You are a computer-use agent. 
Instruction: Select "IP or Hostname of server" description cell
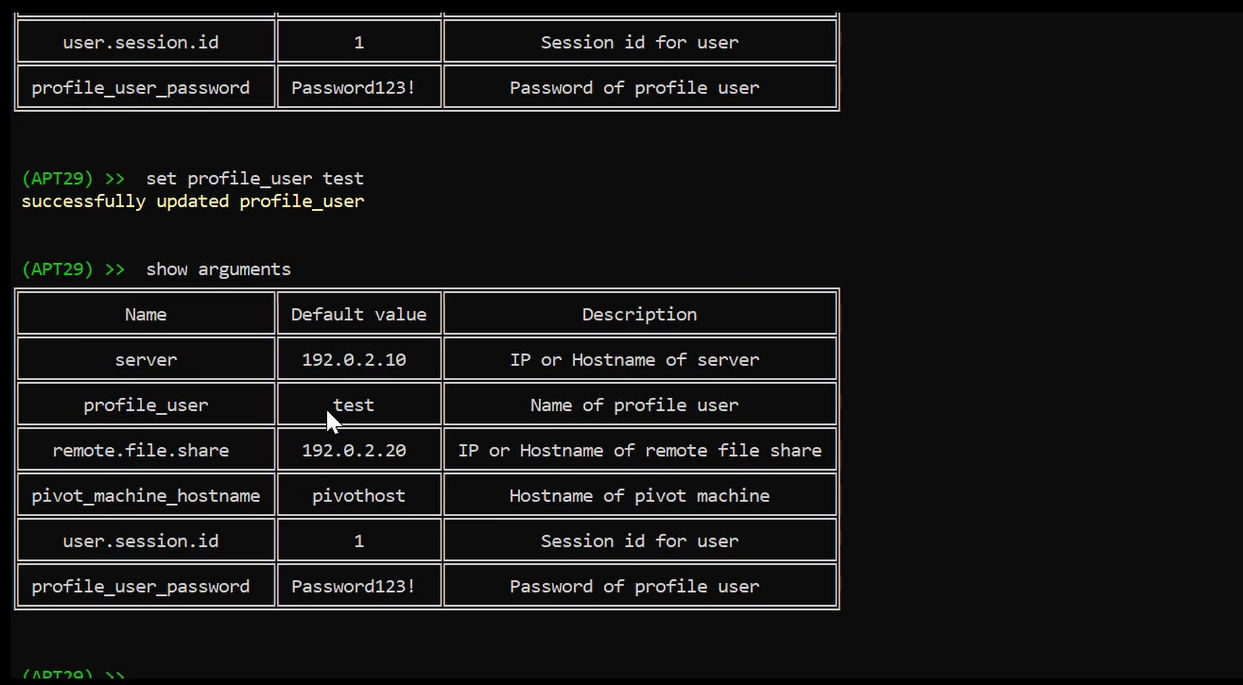640,359
